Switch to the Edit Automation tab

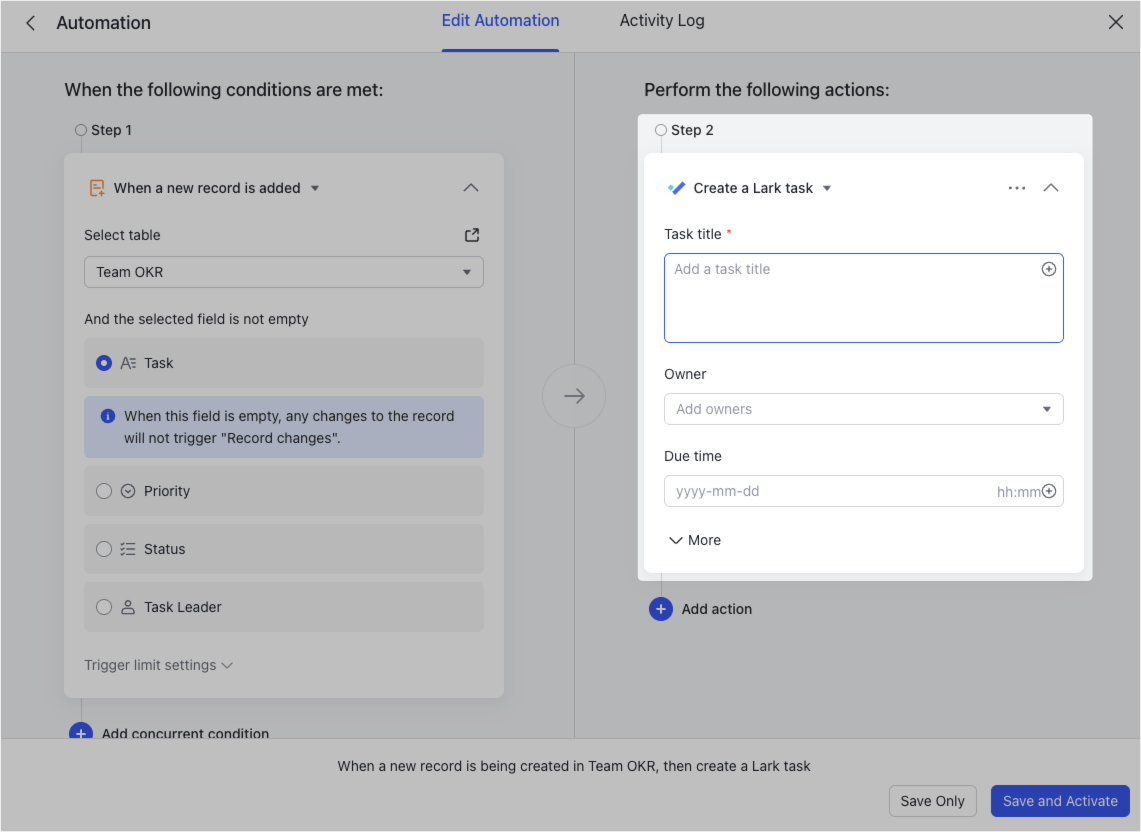[x=500, y=21]
